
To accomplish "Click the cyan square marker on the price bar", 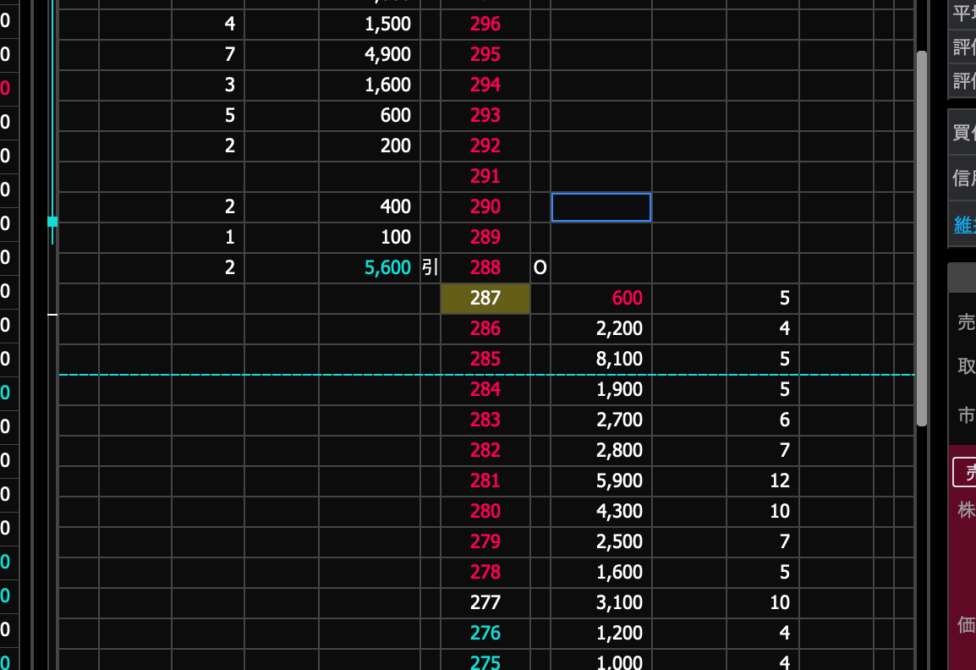I will tap(53, 221).
